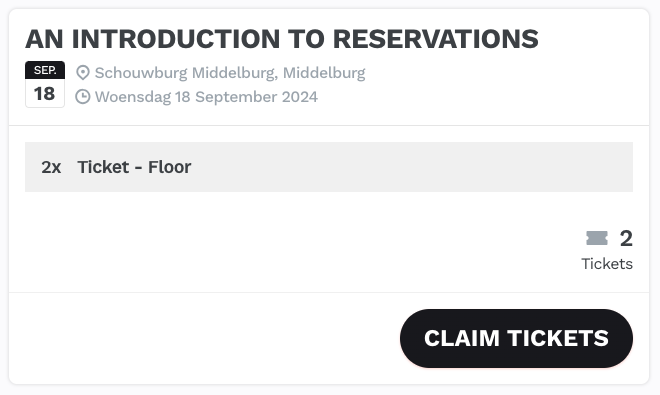Image resolution: width=660 pixels, height=395 pixels.
Task: Click the word Middelburg after the comma
Action: pos(324,73)
